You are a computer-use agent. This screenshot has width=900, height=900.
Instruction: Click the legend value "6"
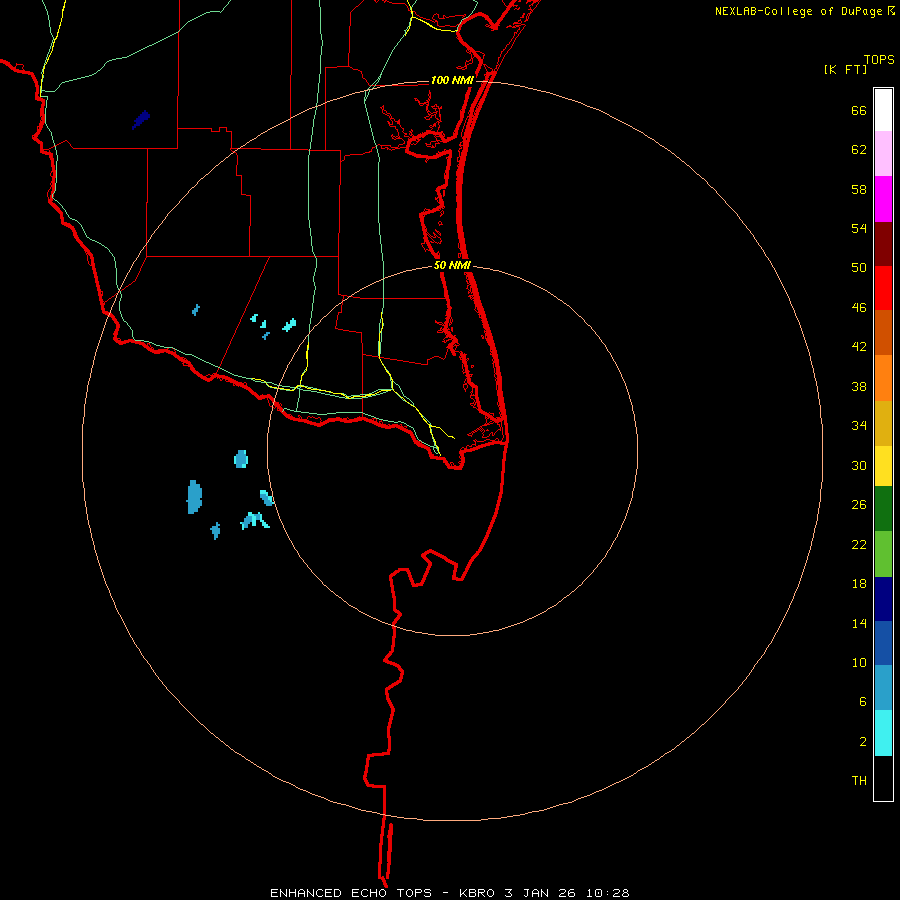(863, 701)
